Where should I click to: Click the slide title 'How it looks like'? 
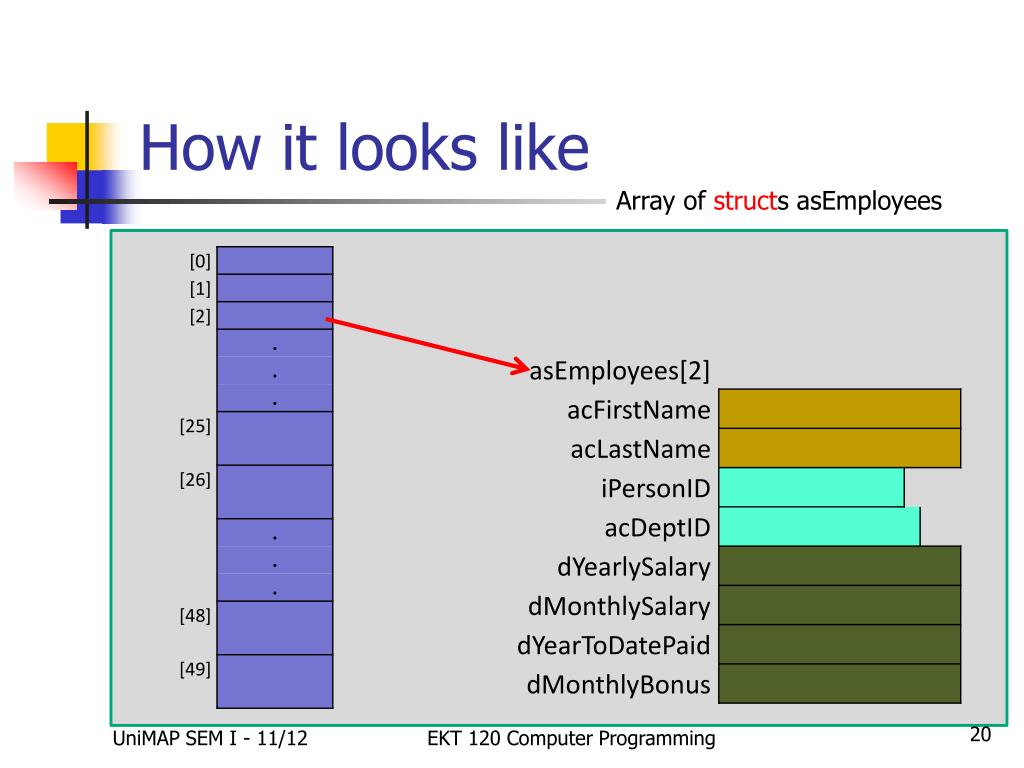(364, 148)
